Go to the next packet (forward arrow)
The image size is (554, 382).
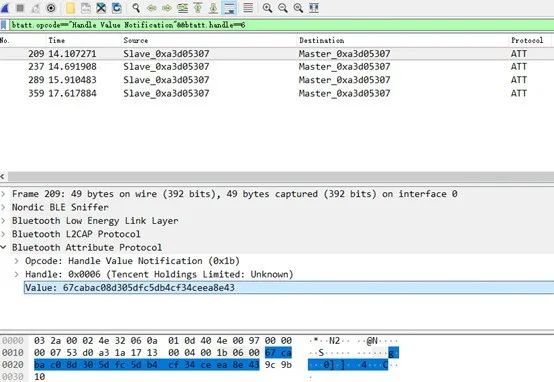coord(167,8)
